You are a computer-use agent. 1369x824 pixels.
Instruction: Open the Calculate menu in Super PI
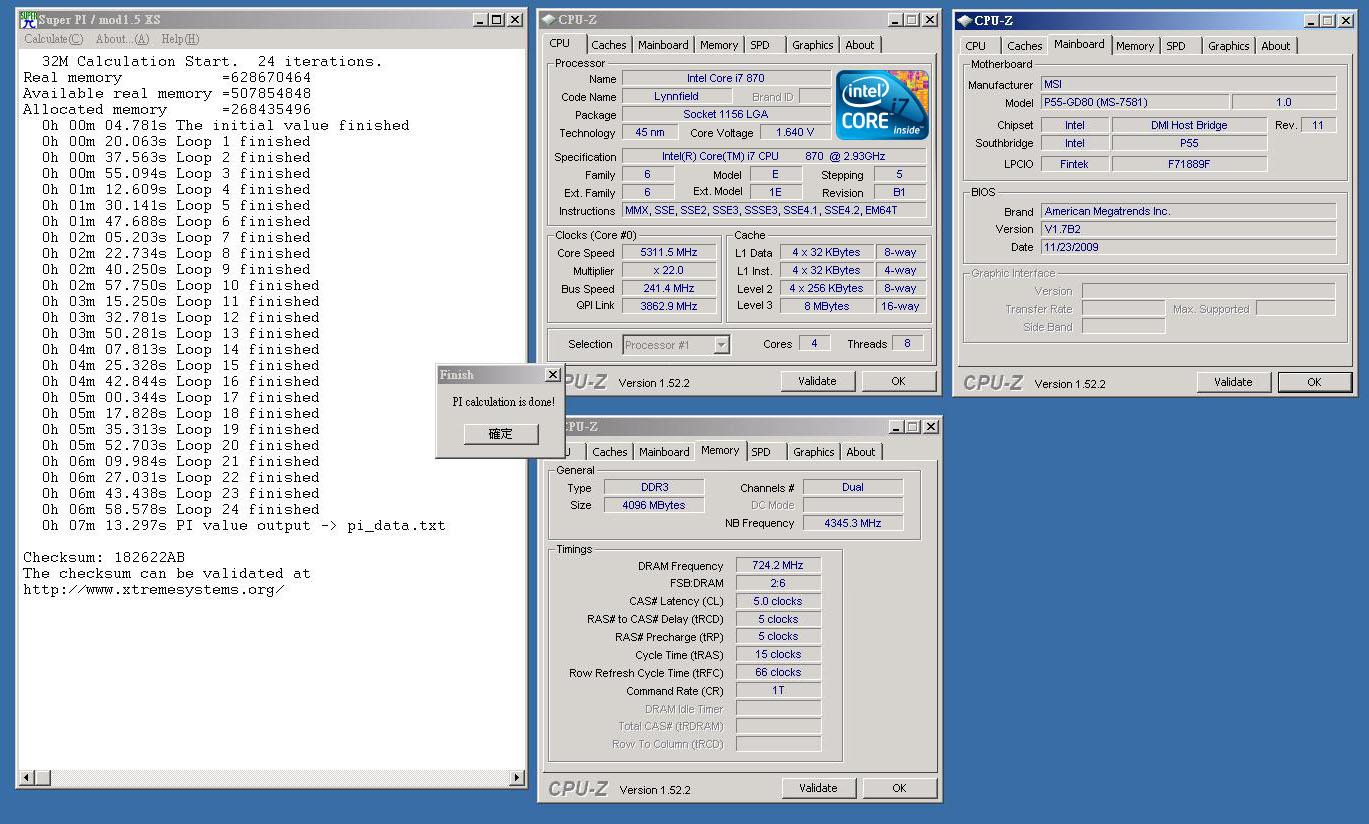click(x=53, y=39)
